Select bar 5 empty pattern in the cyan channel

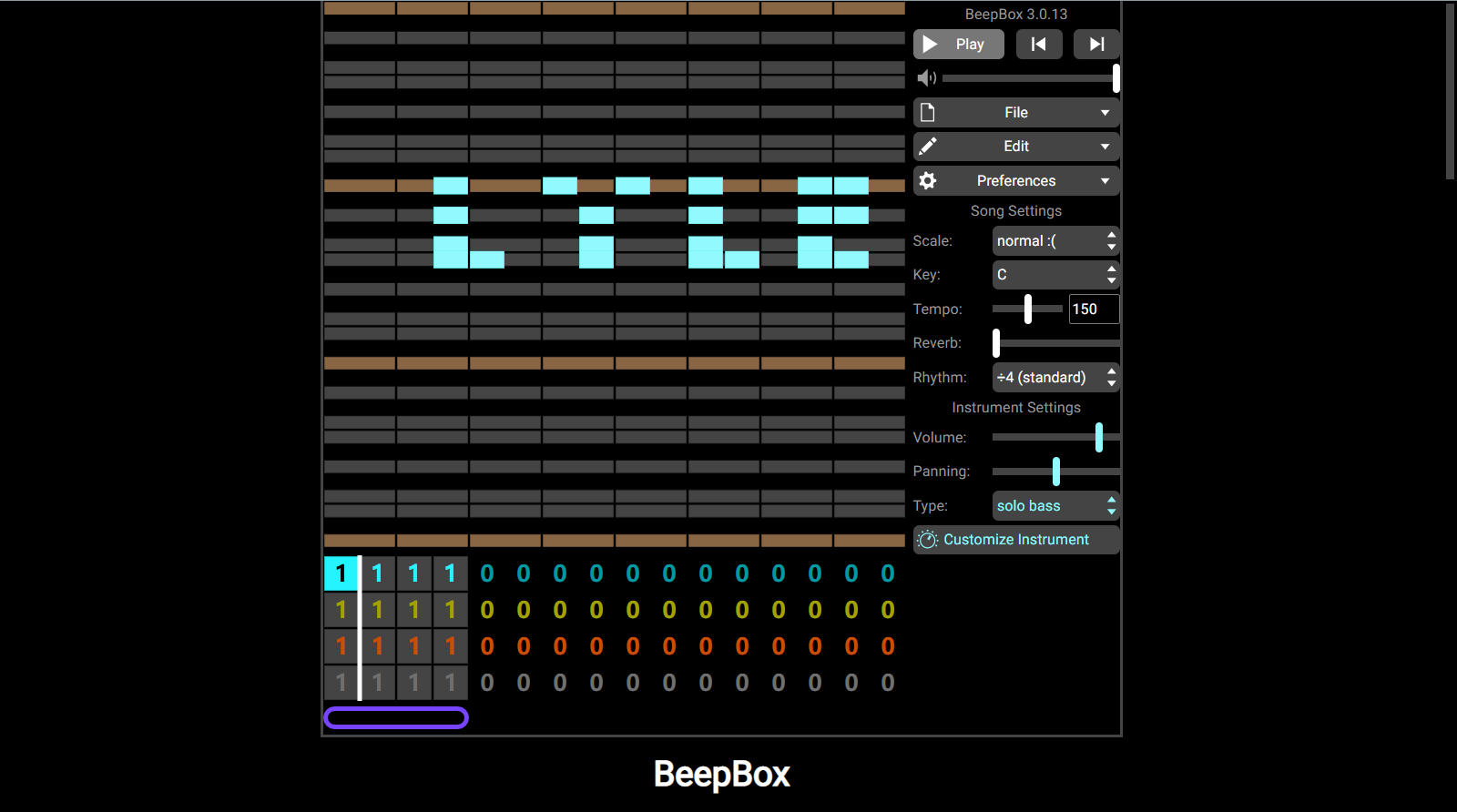(487, 573)
